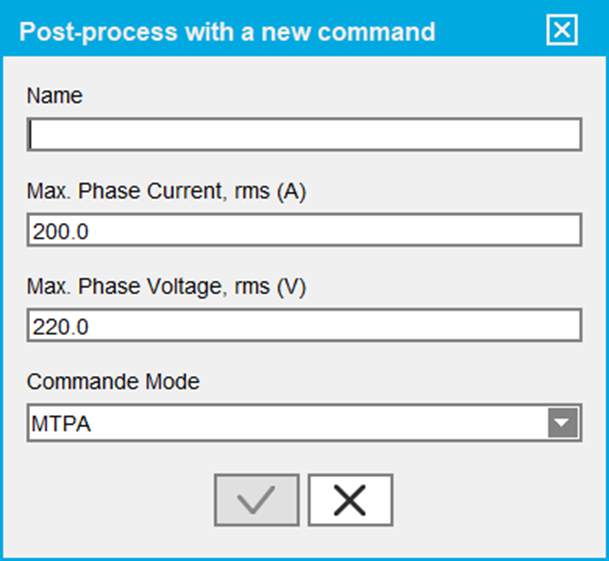Click the 200.0 current value

(61, 231)
